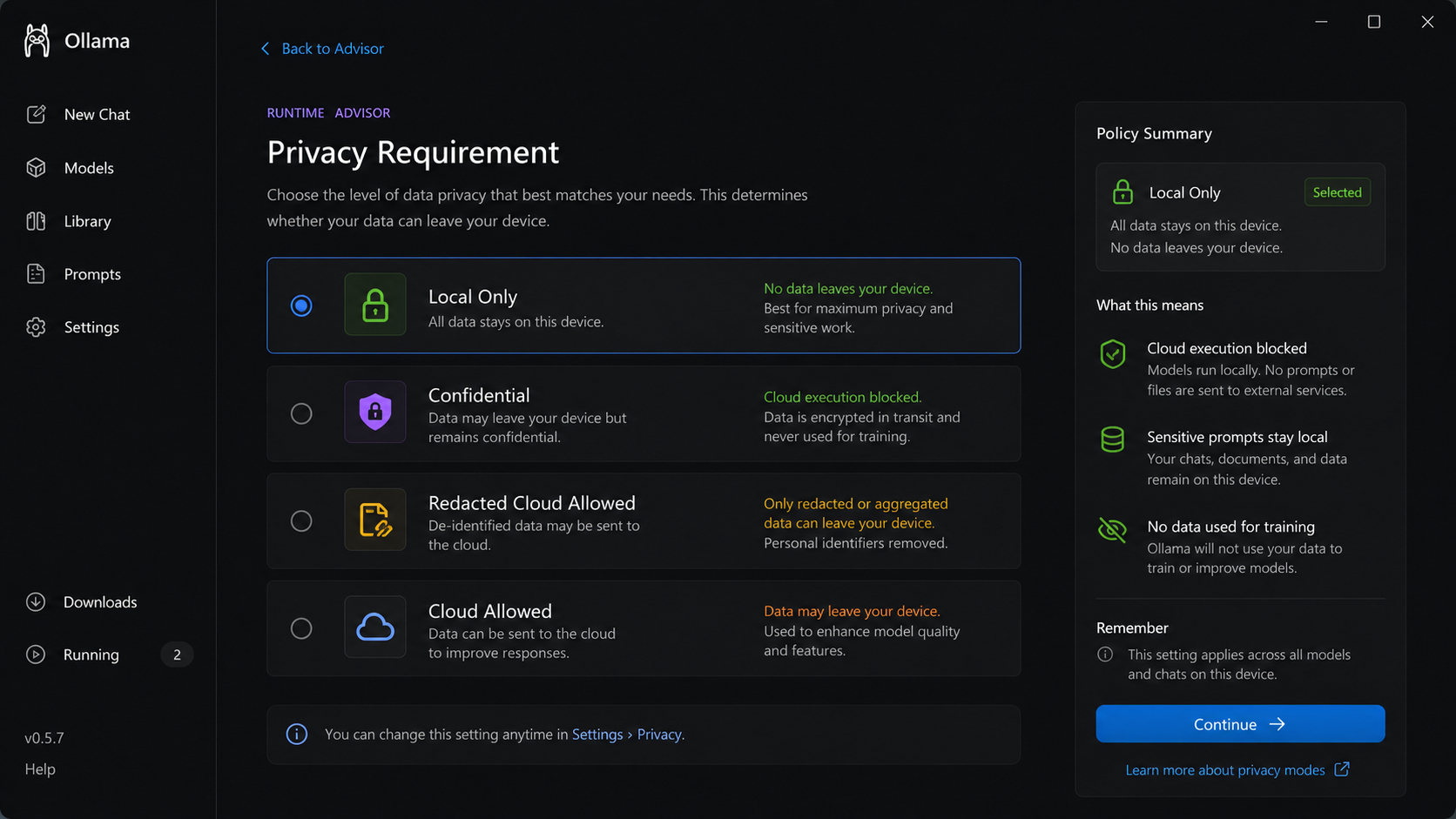
Task: Open Running models sidebar label
Action: coord(91,655)
